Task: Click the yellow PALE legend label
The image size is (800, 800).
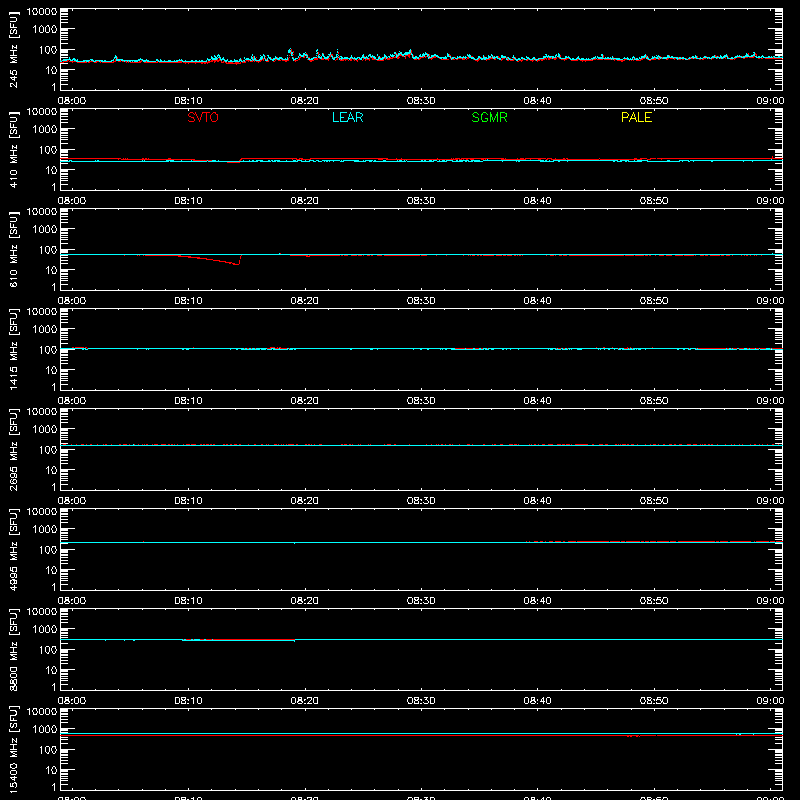Action: tap(636, 117)
